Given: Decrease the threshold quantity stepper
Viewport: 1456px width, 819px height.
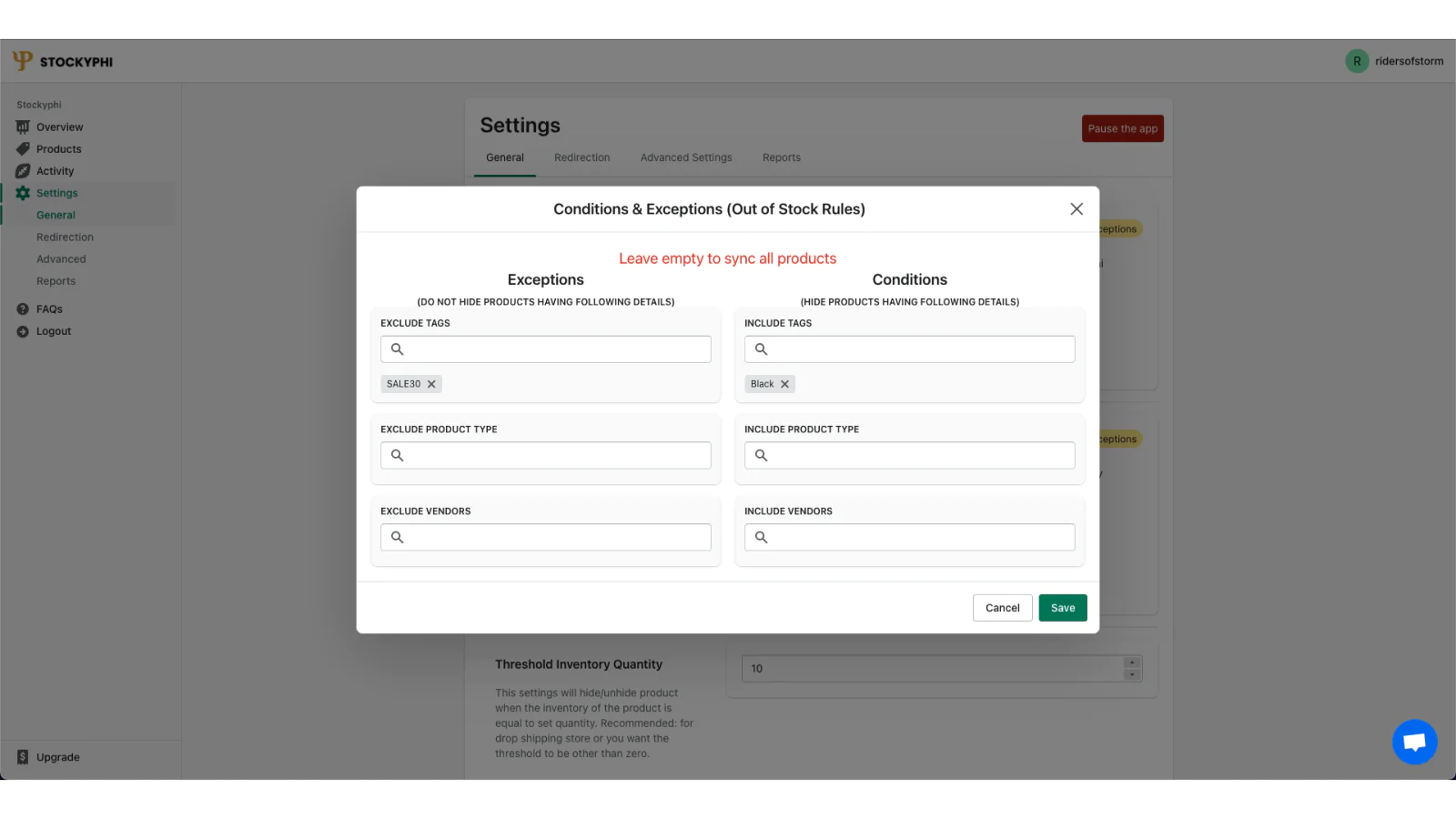Looking at the screenshot, I should (1132, 675).
